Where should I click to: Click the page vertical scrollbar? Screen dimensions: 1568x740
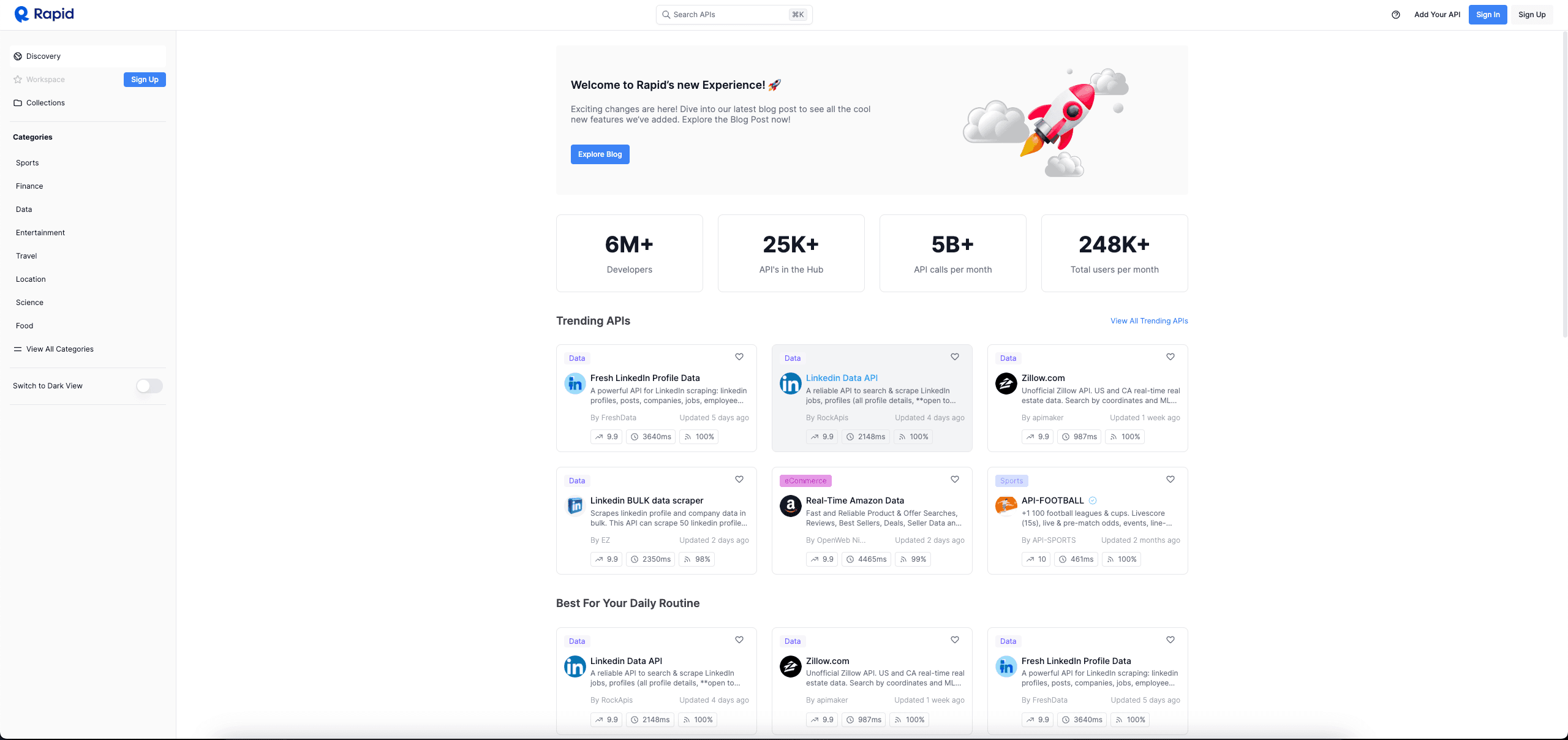pos(1565,184)
